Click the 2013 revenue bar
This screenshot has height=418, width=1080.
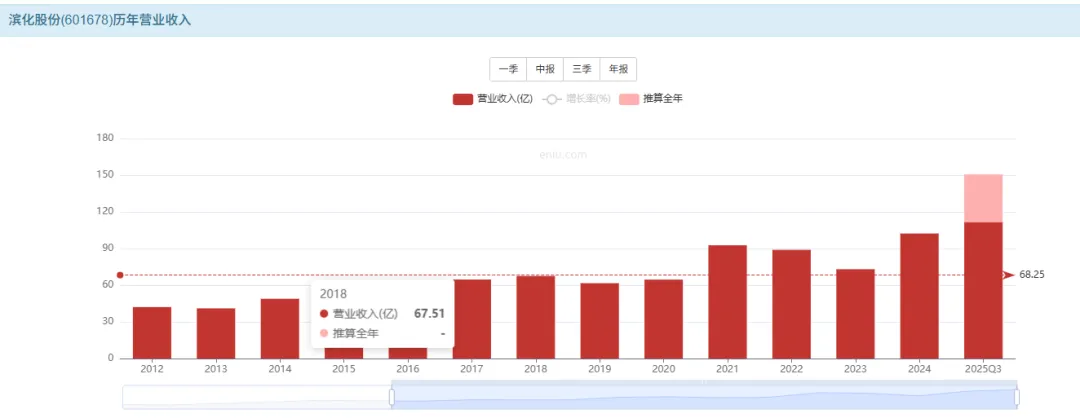click(x=216, y=333)
